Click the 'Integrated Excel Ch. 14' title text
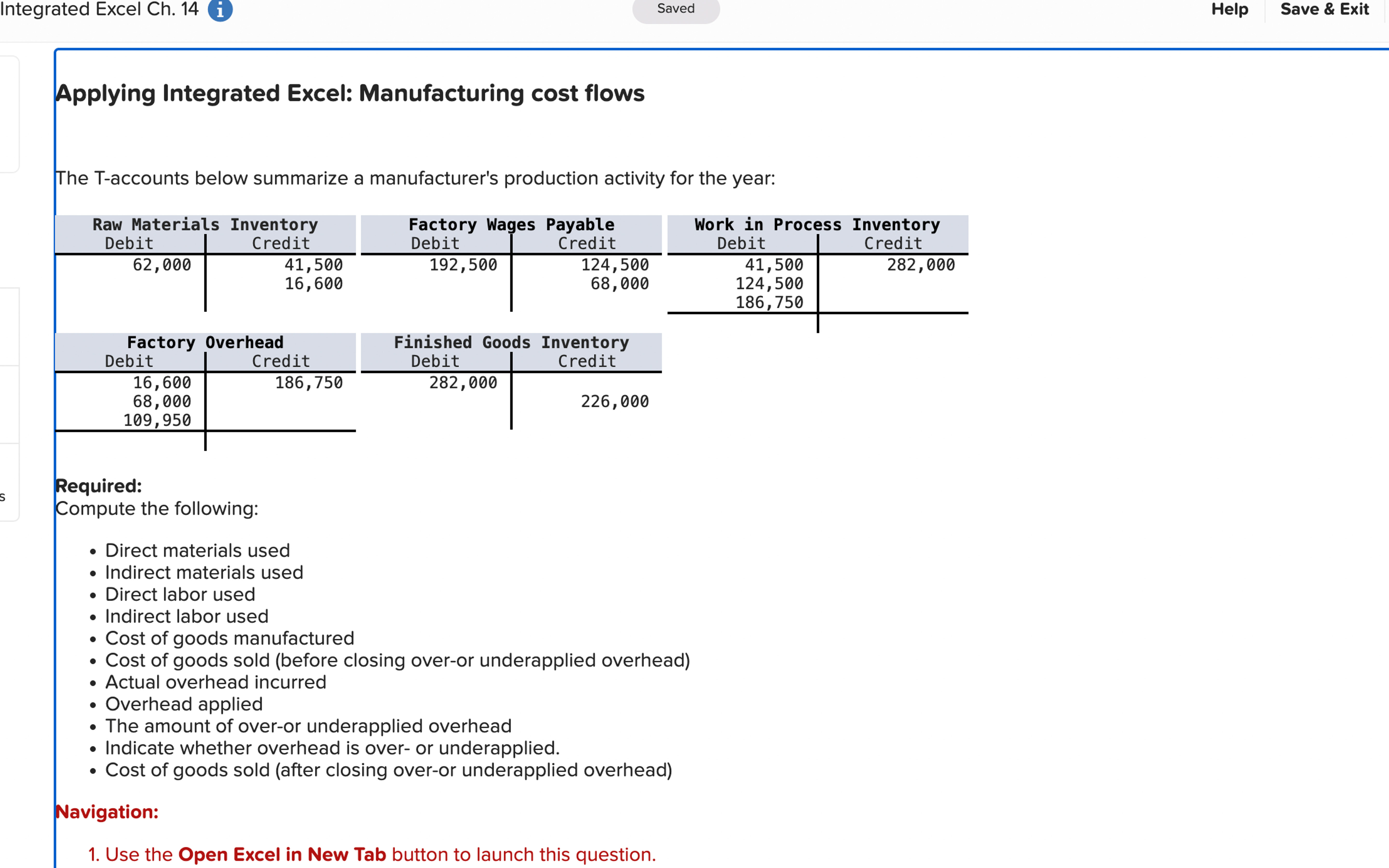Screen dimensions: 1389x868 [x=99, y=9]
